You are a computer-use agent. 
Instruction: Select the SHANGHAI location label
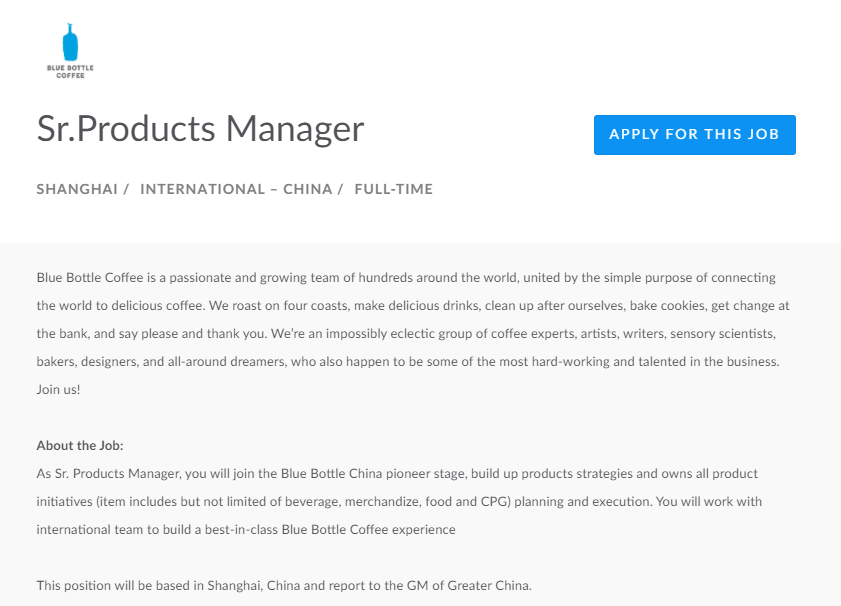(x=77, y=189)
